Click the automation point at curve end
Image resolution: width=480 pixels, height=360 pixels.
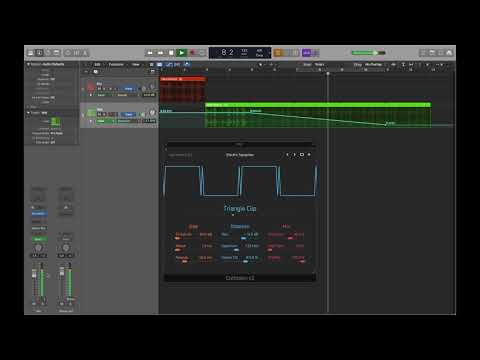pos(386,124)
